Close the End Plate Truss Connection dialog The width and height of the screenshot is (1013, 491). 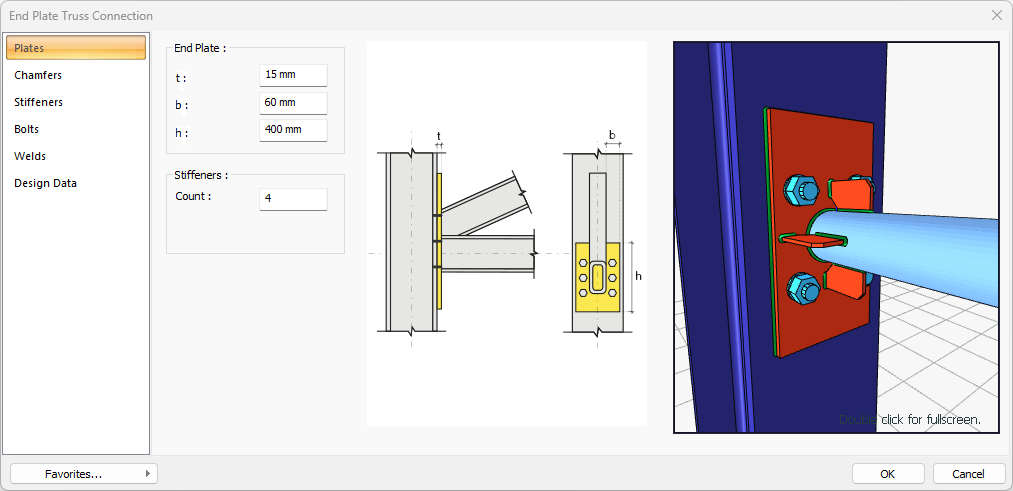coord(996,15)
